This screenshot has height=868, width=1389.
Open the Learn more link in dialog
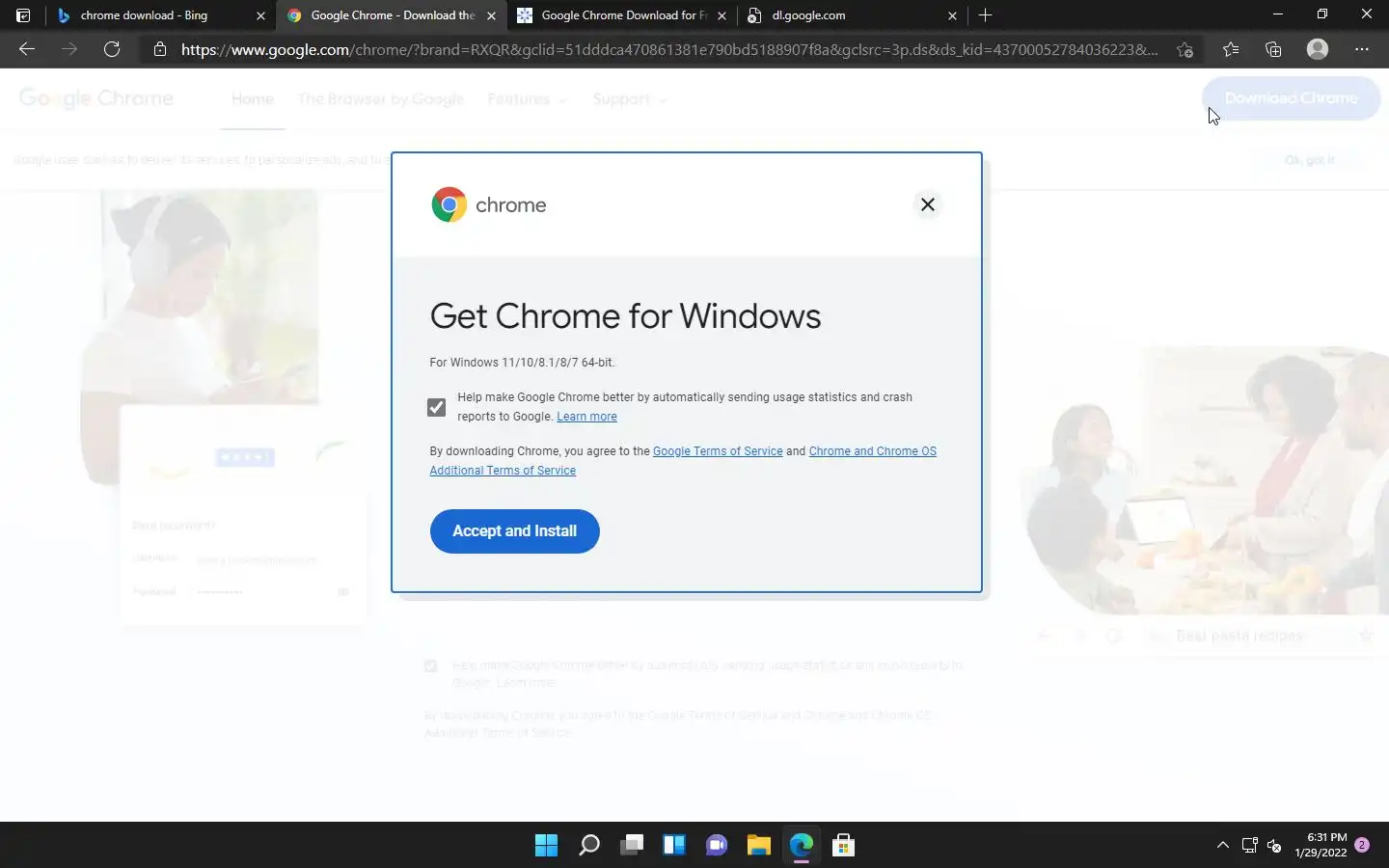[586, 417]
